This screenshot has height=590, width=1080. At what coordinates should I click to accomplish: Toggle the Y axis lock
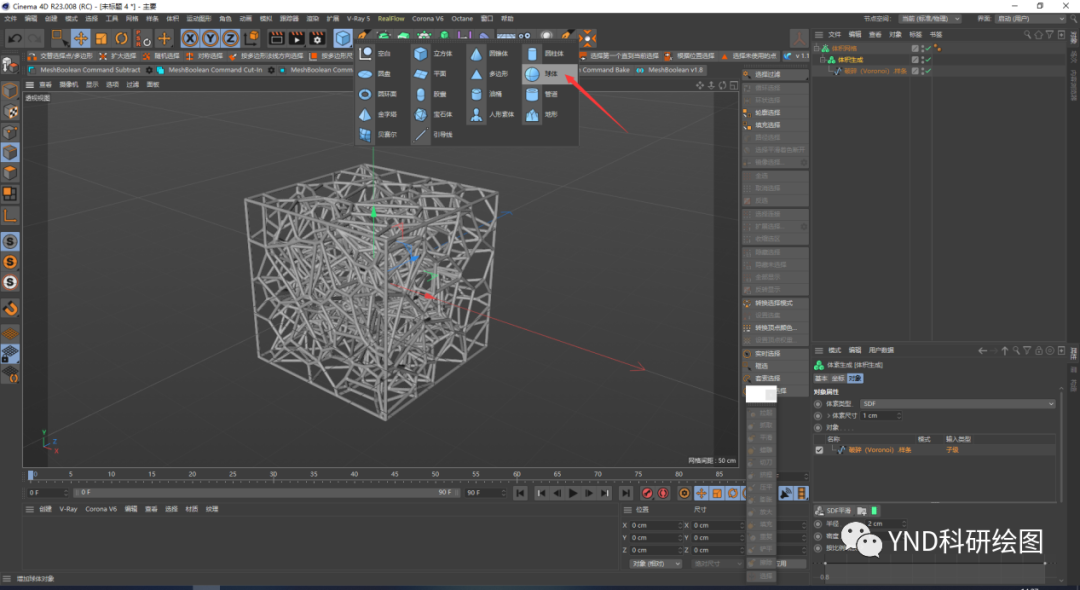(x=211, y=39)
